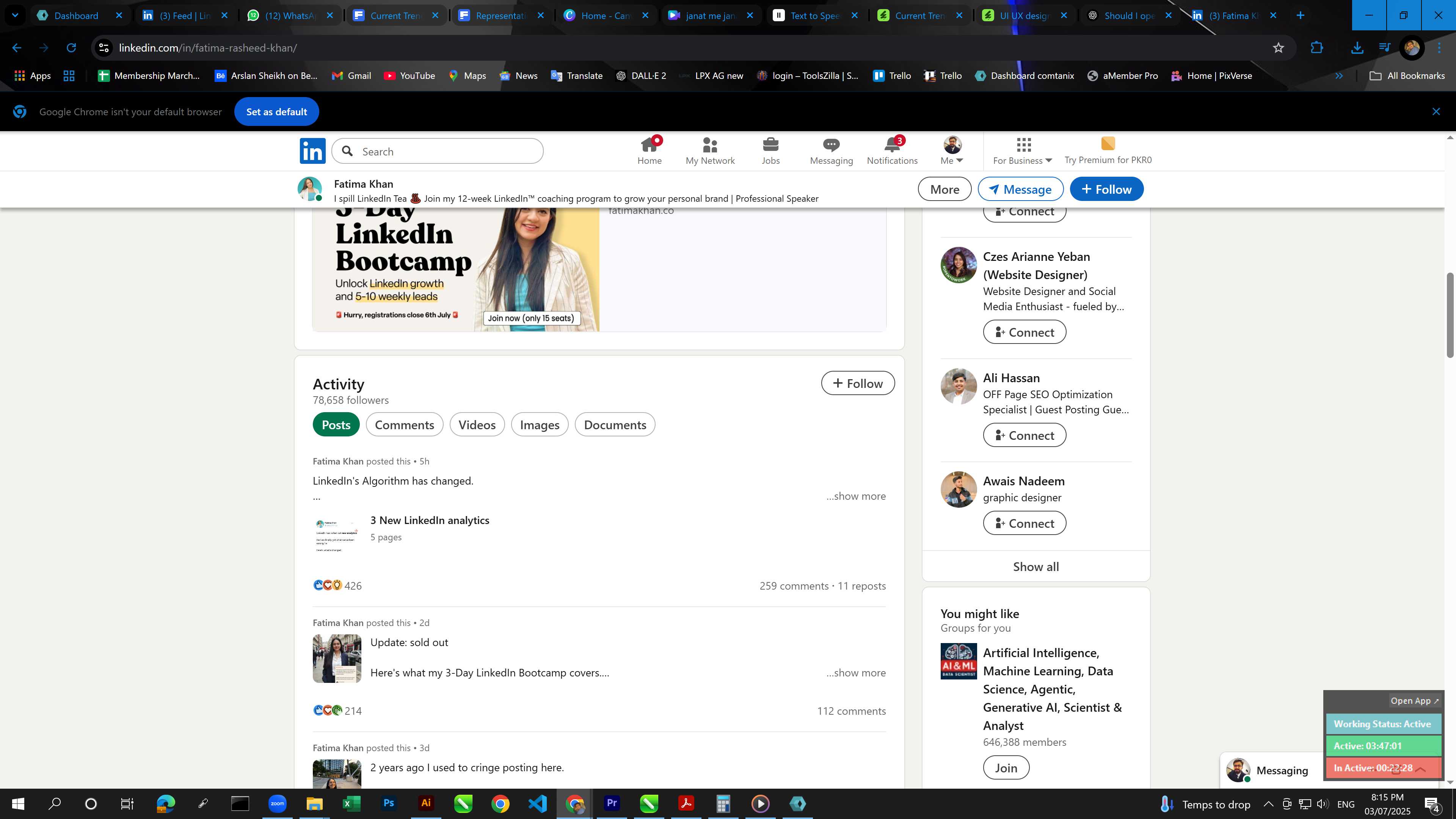Open Ali Hassan profile photo
The height and width of the screenshot is (819, 1456).
(x=958, y=387)
